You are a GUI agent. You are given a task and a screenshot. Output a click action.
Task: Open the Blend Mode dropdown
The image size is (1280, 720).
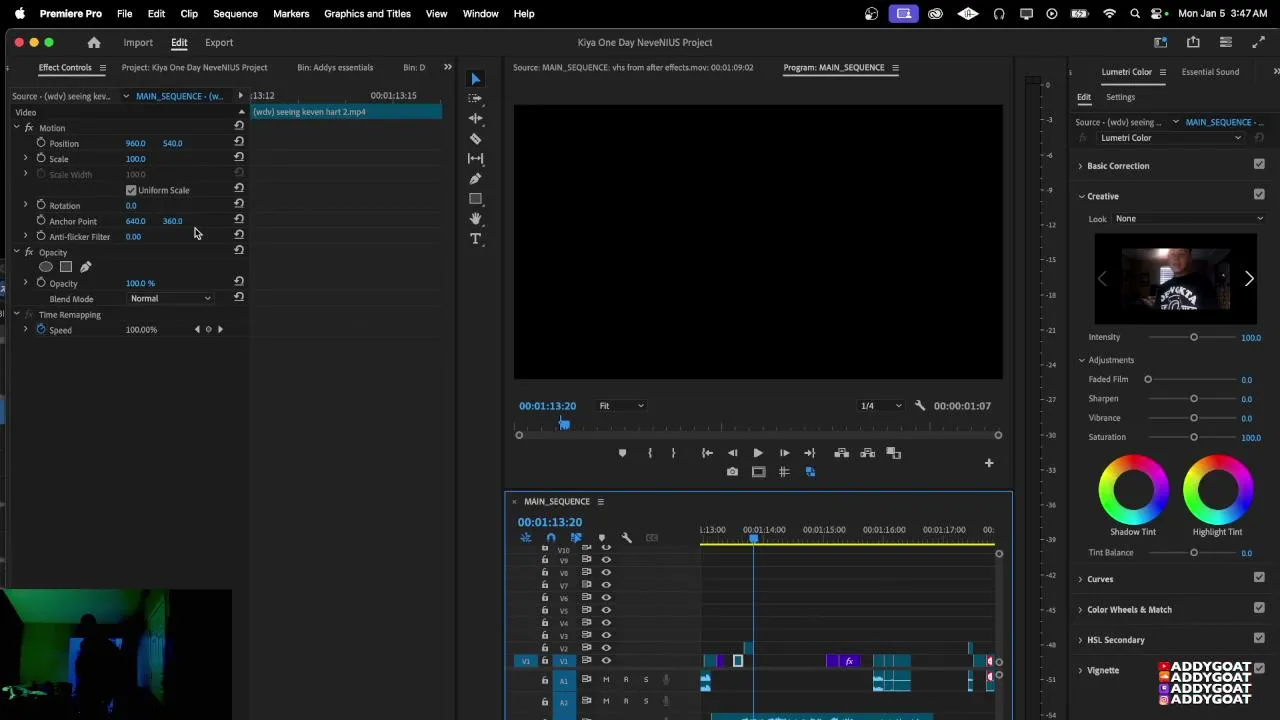[x=170, y=299]
